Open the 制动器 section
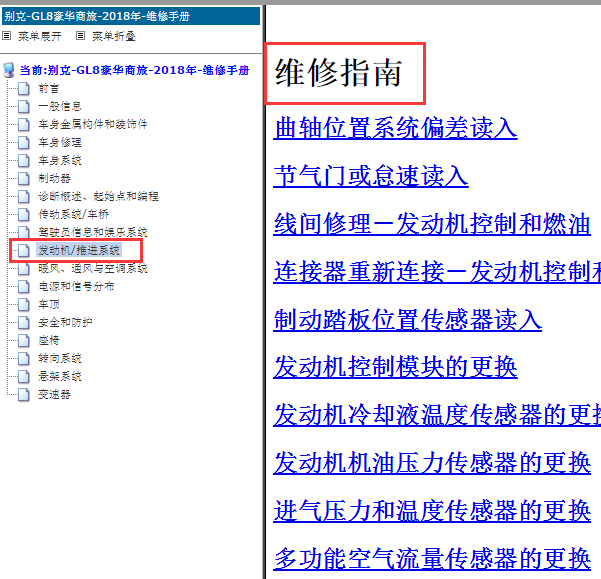This screenshot has height=579, width=601. pos(54,179)
